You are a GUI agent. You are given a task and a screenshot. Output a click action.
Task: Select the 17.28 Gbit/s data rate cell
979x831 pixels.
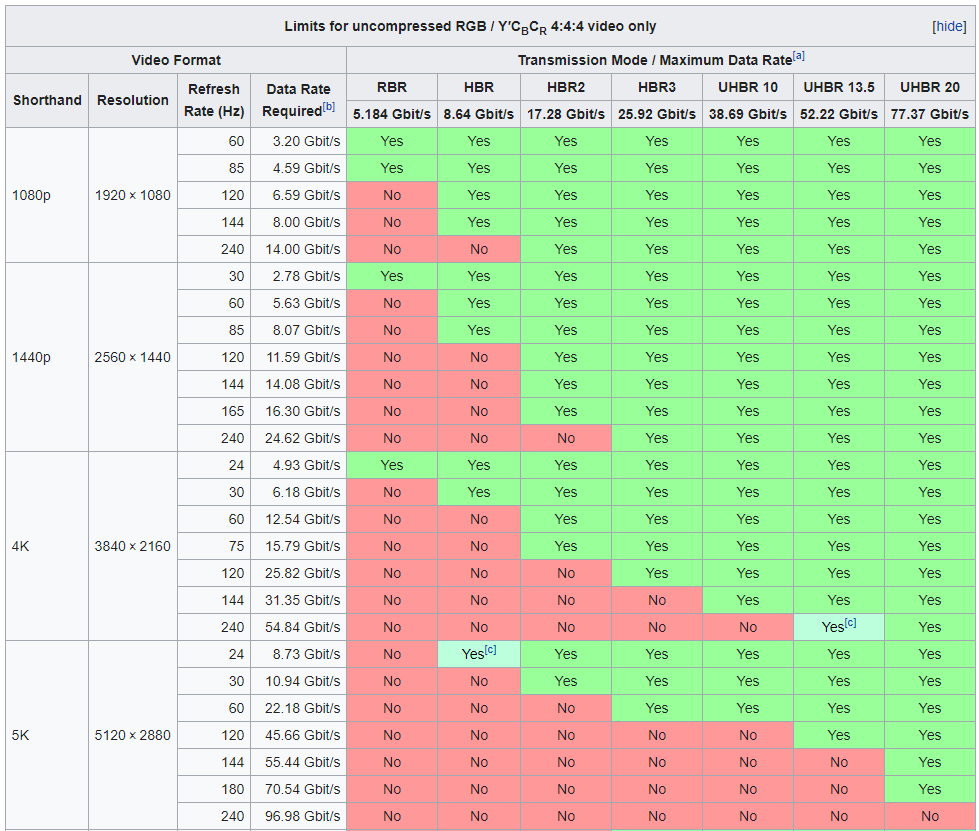pyautogui.click(x=566, y=114)
